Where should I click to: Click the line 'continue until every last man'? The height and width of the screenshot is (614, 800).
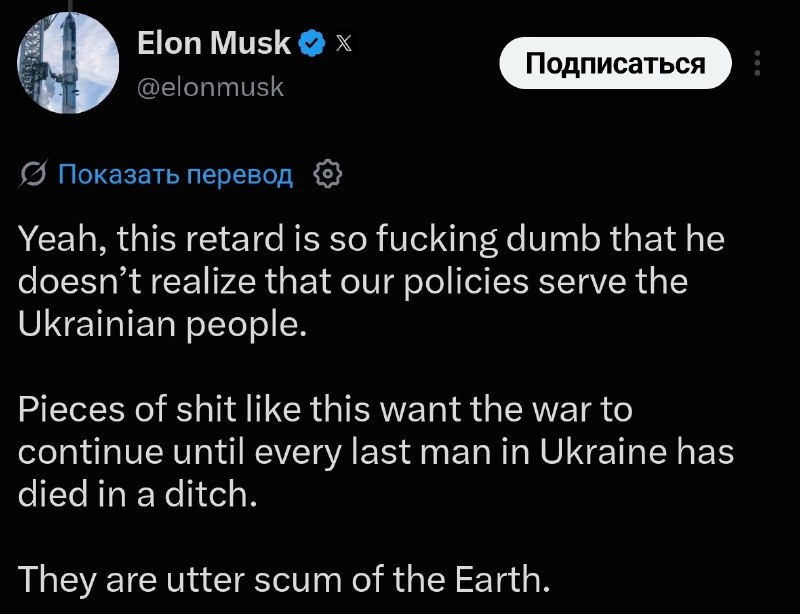(376, 452)
